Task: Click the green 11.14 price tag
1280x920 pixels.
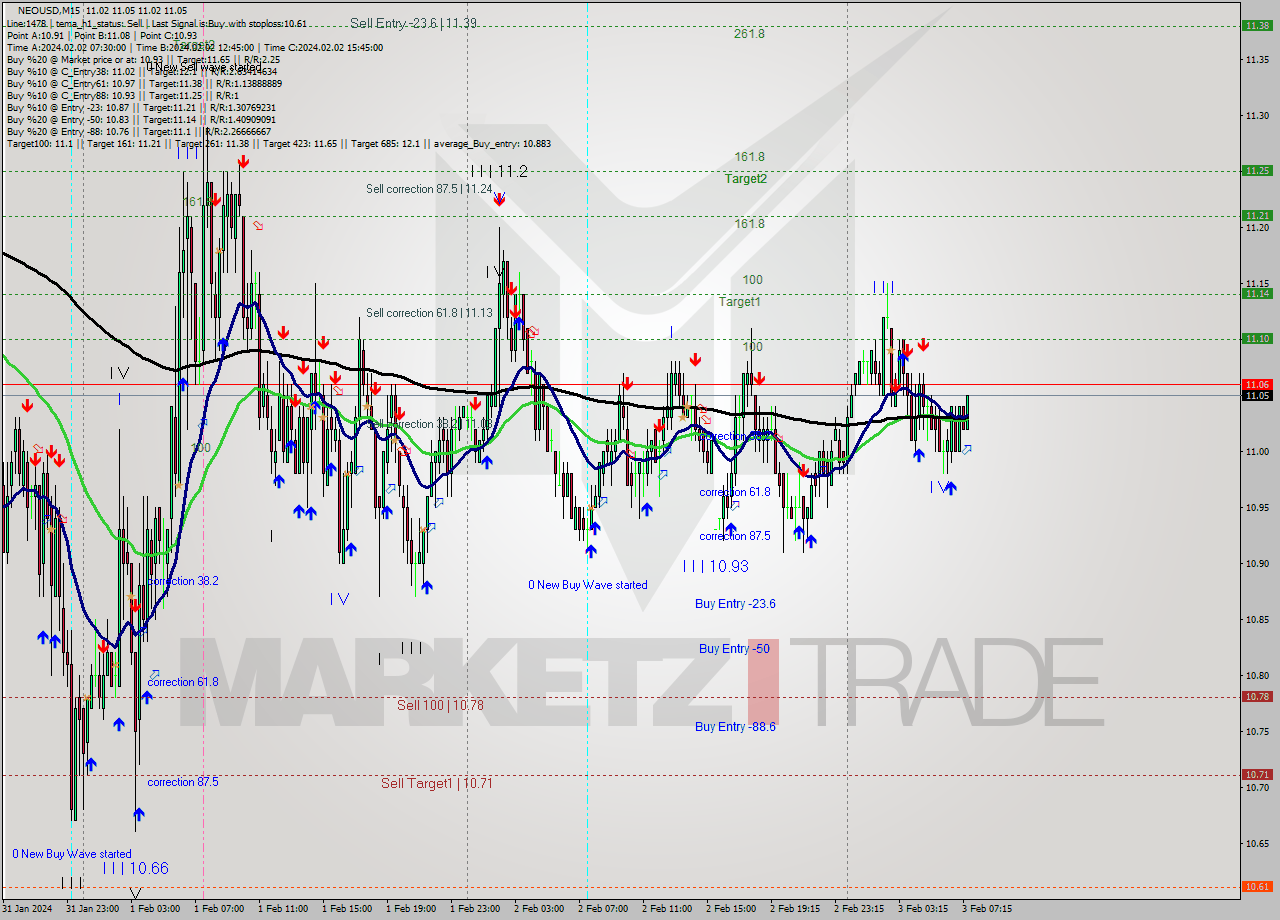Action: tap(1256, 293)
